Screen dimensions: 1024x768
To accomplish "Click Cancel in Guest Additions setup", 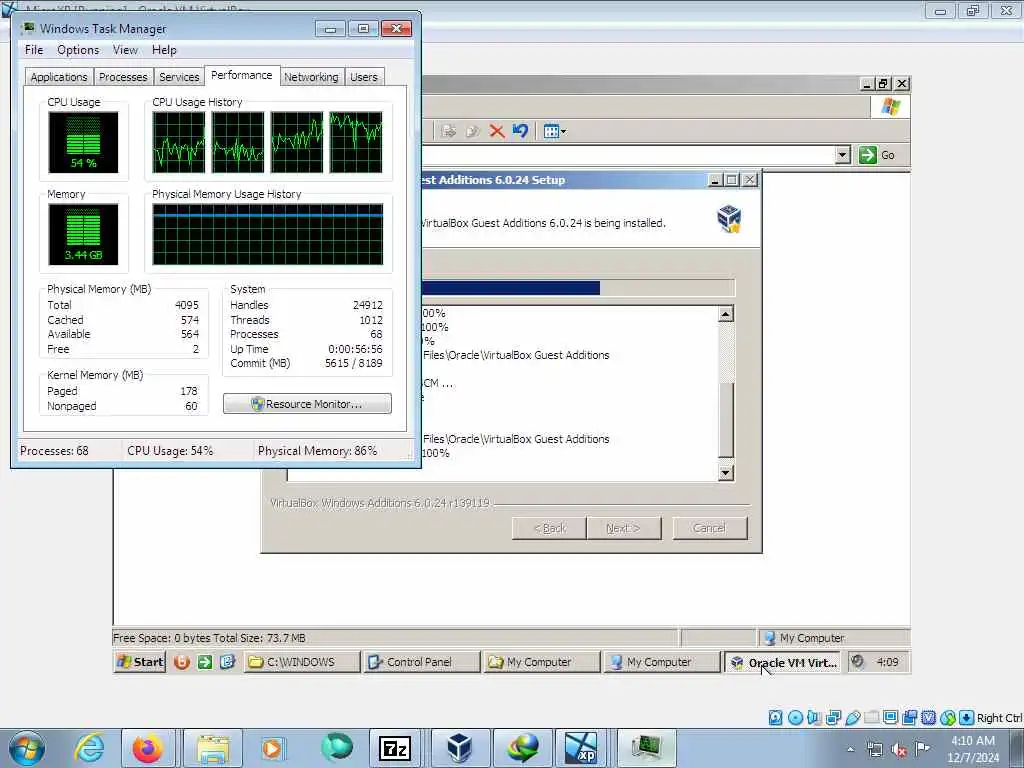I will [x=710, y=528].
